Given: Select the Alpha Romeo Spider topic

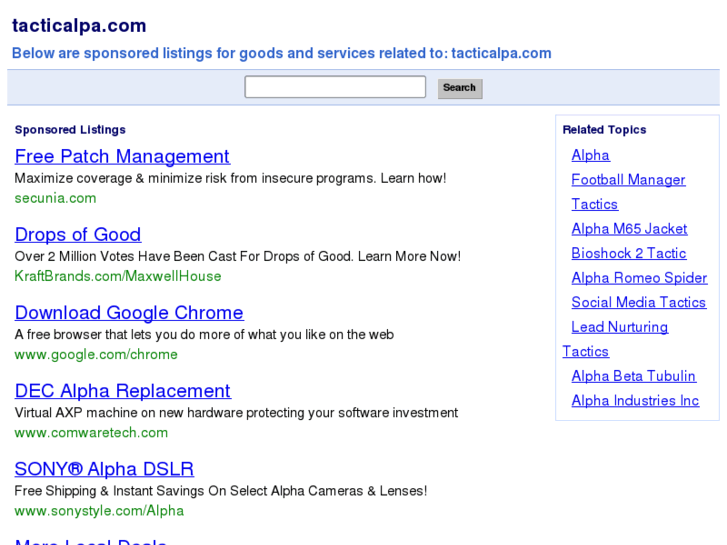Looking at the screenshot, I should coord(639,278).
